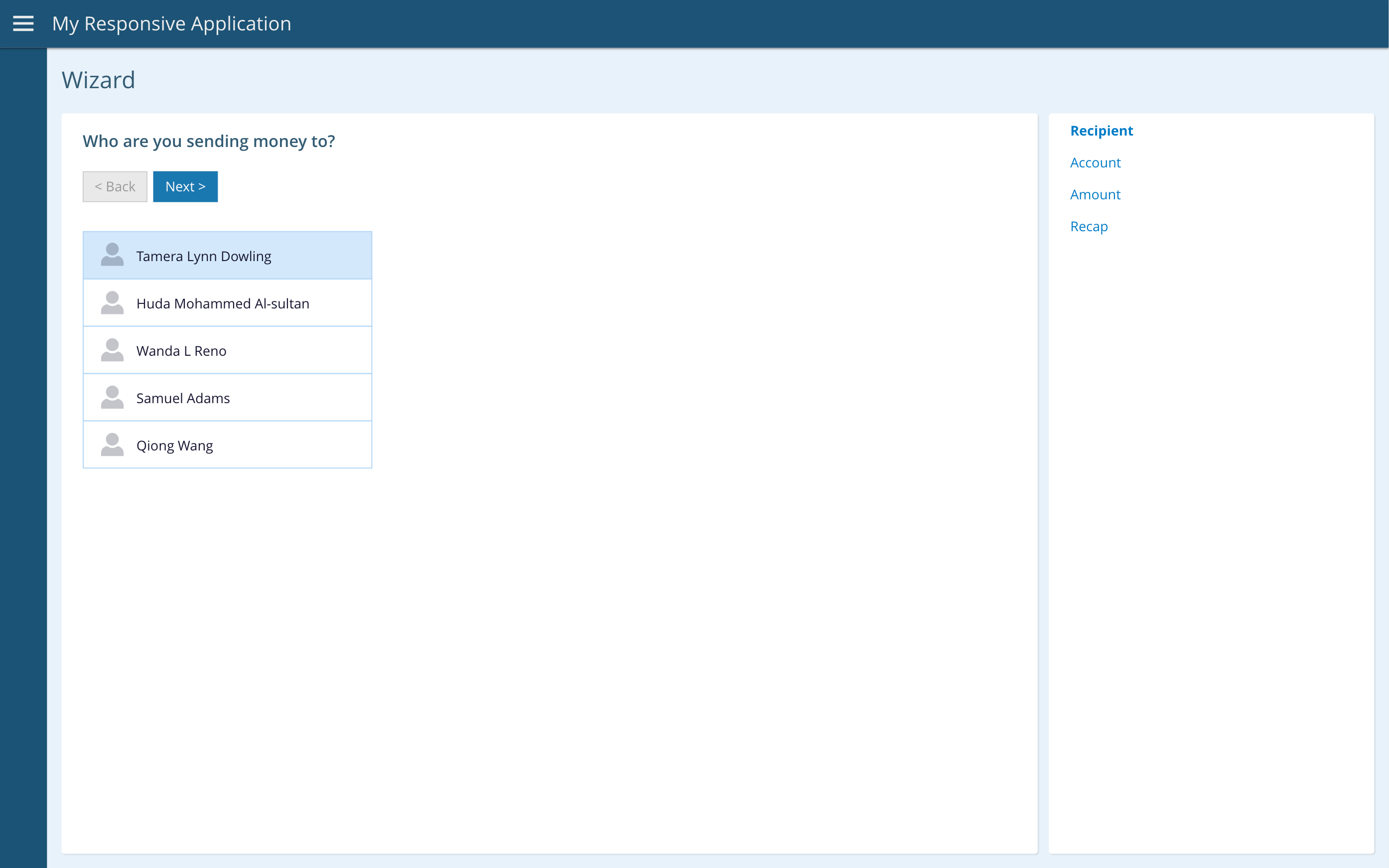Screen dimensions: 1389x868
Task: Click Huda Mohammed Al-sultan's avatar icon
Action: point(112,302)
